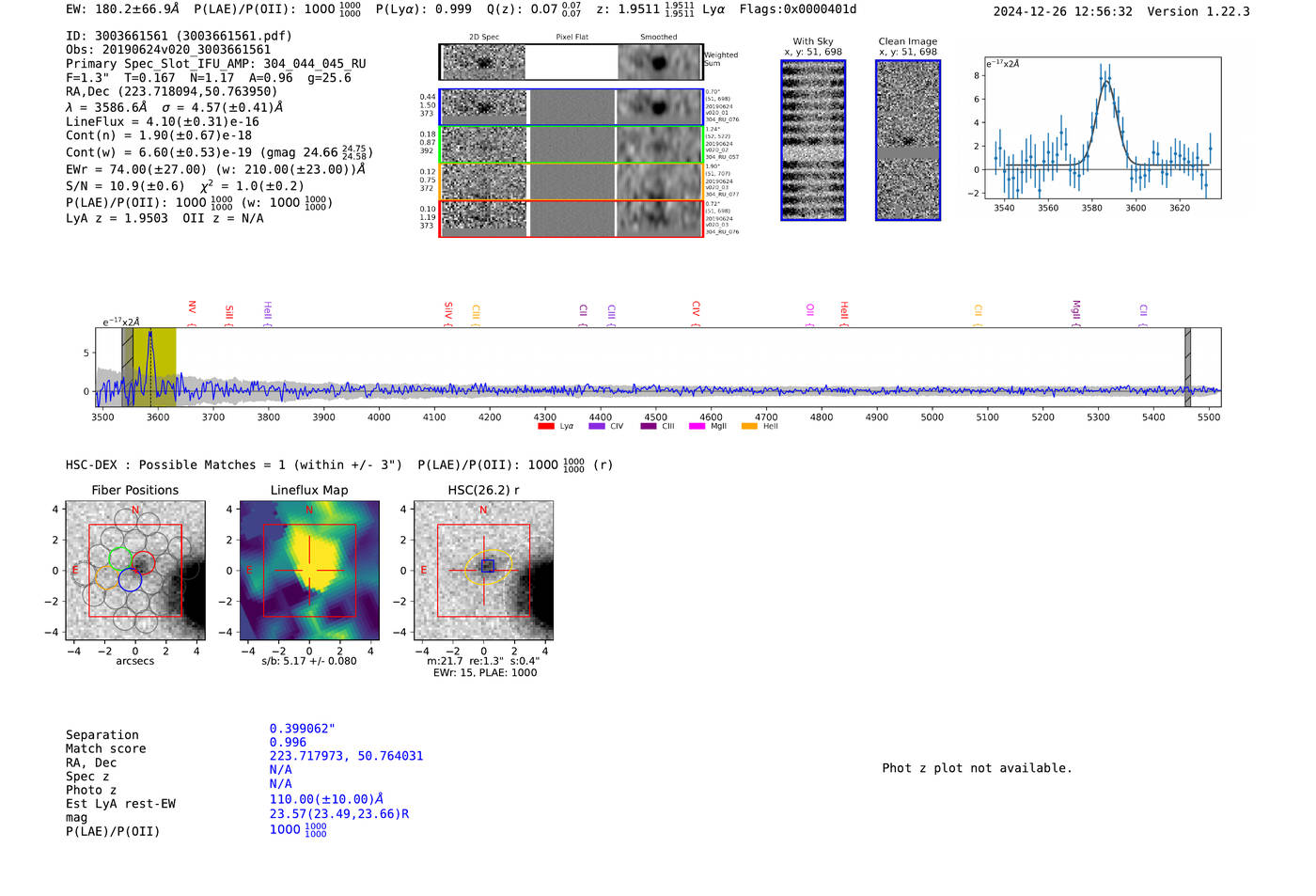Click the red fiber circle in Fiber Positions

(143, 562)
